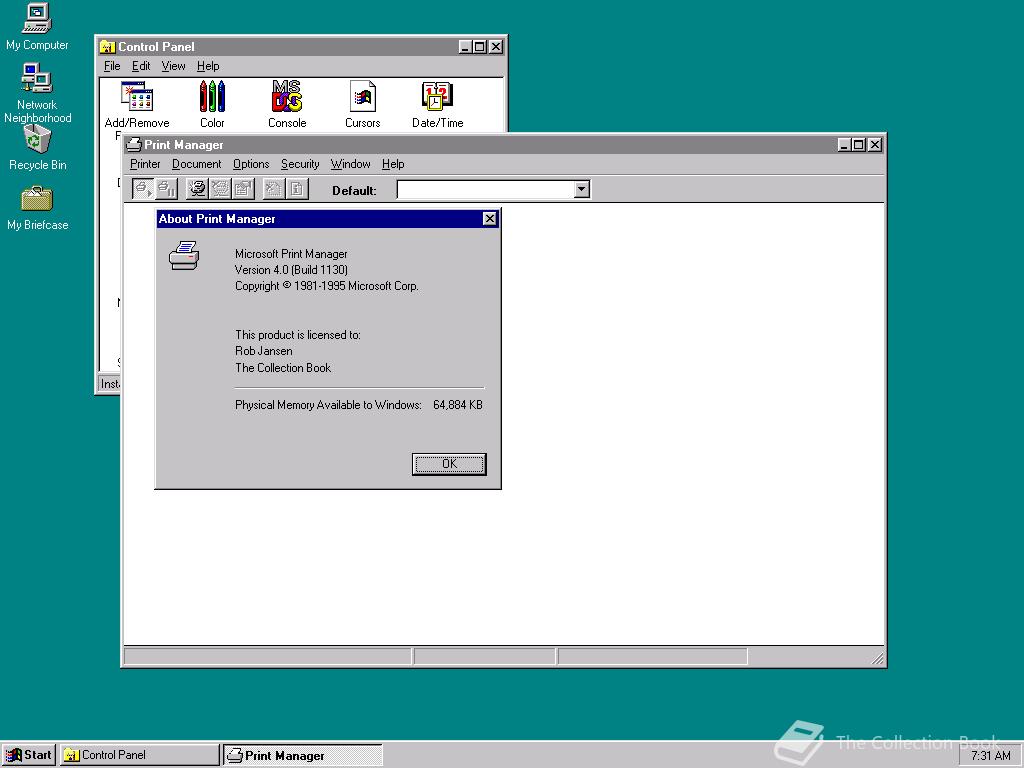The image size is (1024, 768).
Task: Select the My Briefcase desktop icon
Action: [37, 208]
